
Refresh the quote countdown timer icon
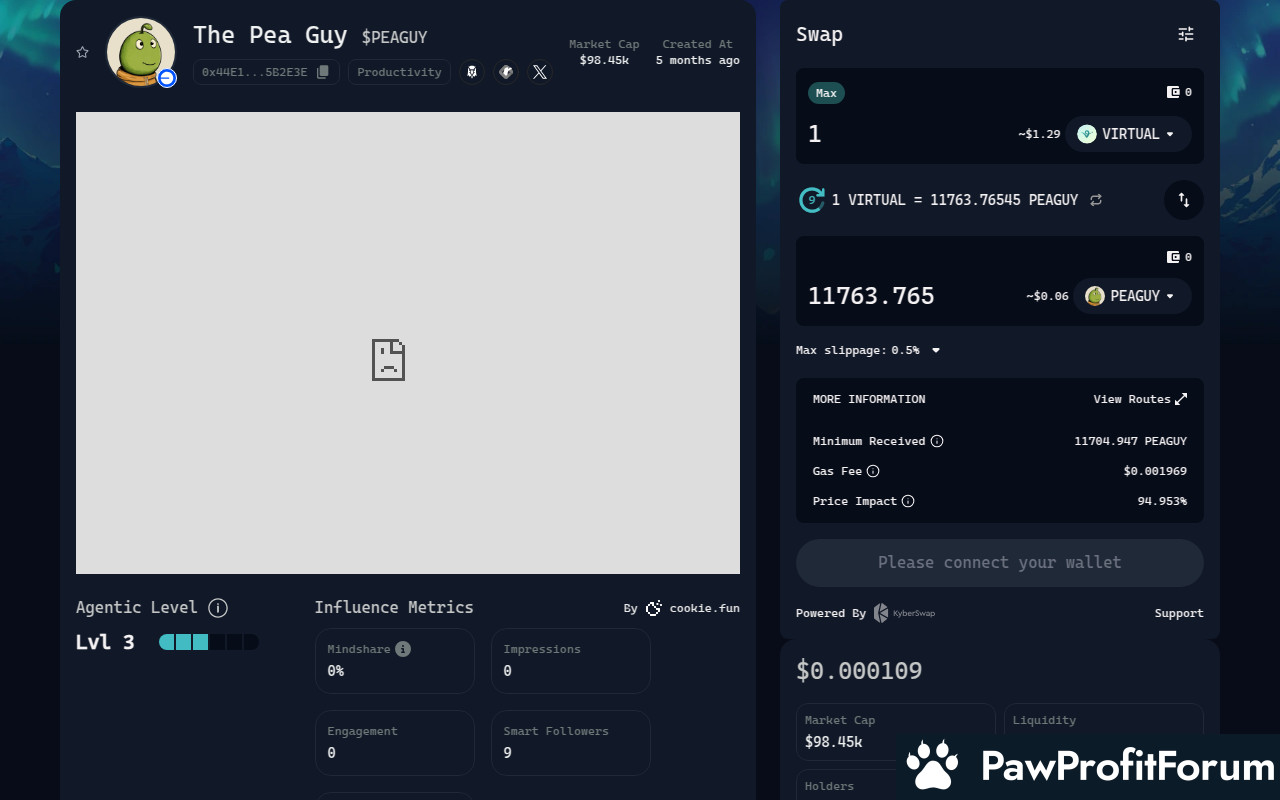tap(811, 200)
